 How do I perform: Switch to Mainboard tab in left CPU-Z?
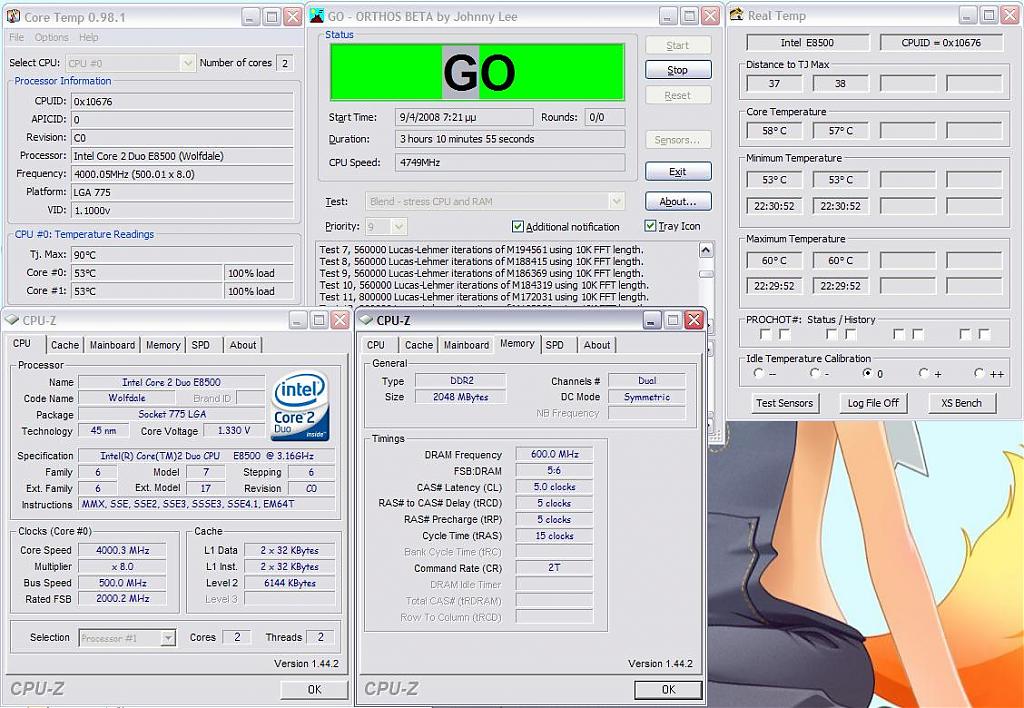coord(112,345)
